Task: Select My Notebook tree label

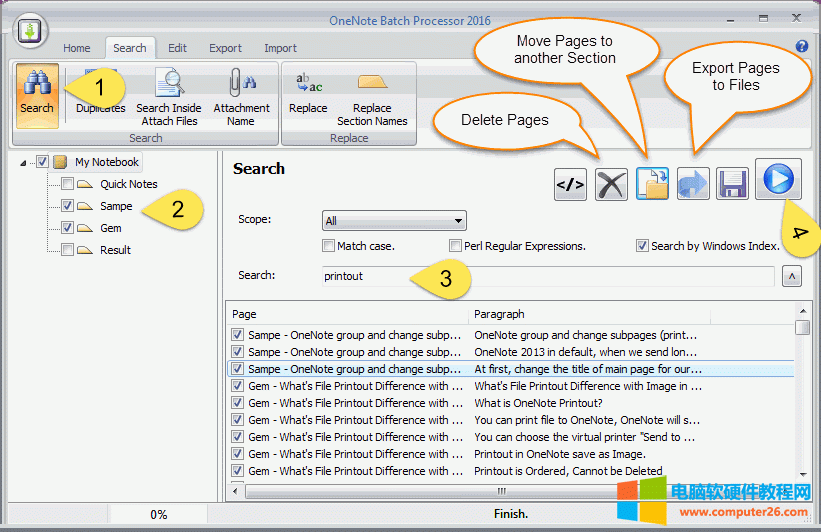Action: (107, 162)
